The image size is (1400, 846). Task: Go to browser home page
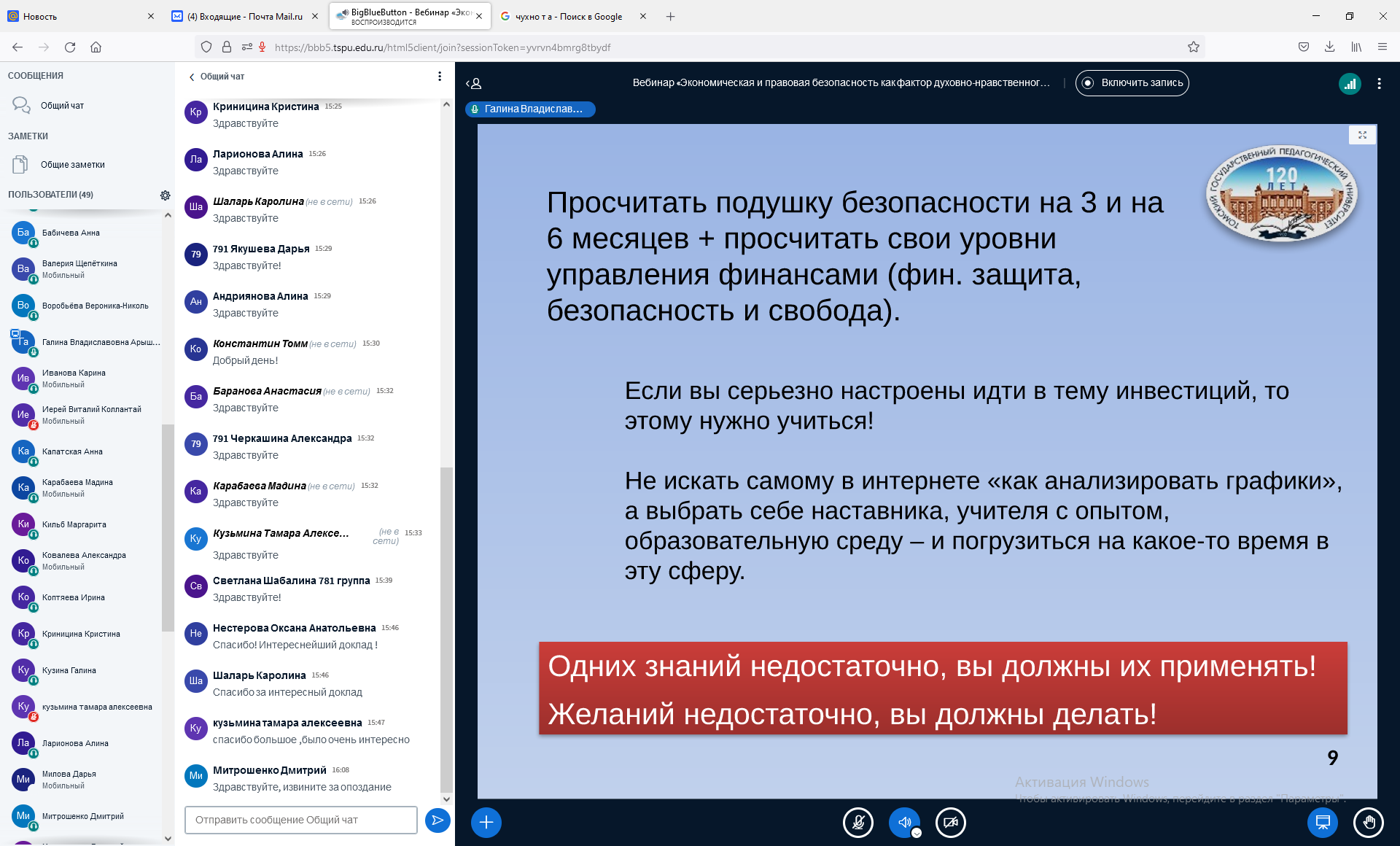pyautogui.click(x=96, y=47)
